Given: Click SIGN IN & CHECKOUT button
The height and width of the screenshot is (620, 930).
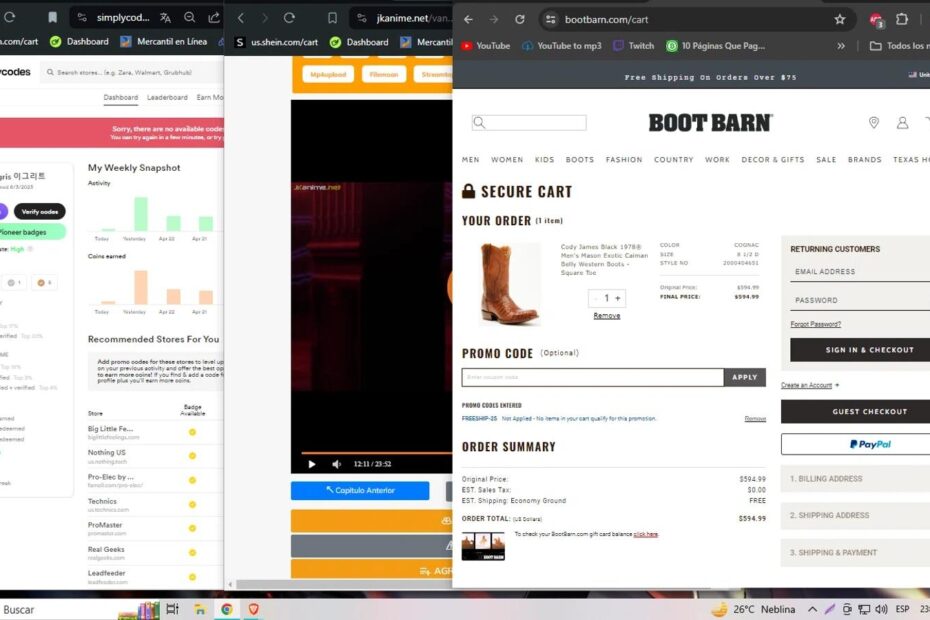Looking at the screenshot, I should click(x=860, y=350).
